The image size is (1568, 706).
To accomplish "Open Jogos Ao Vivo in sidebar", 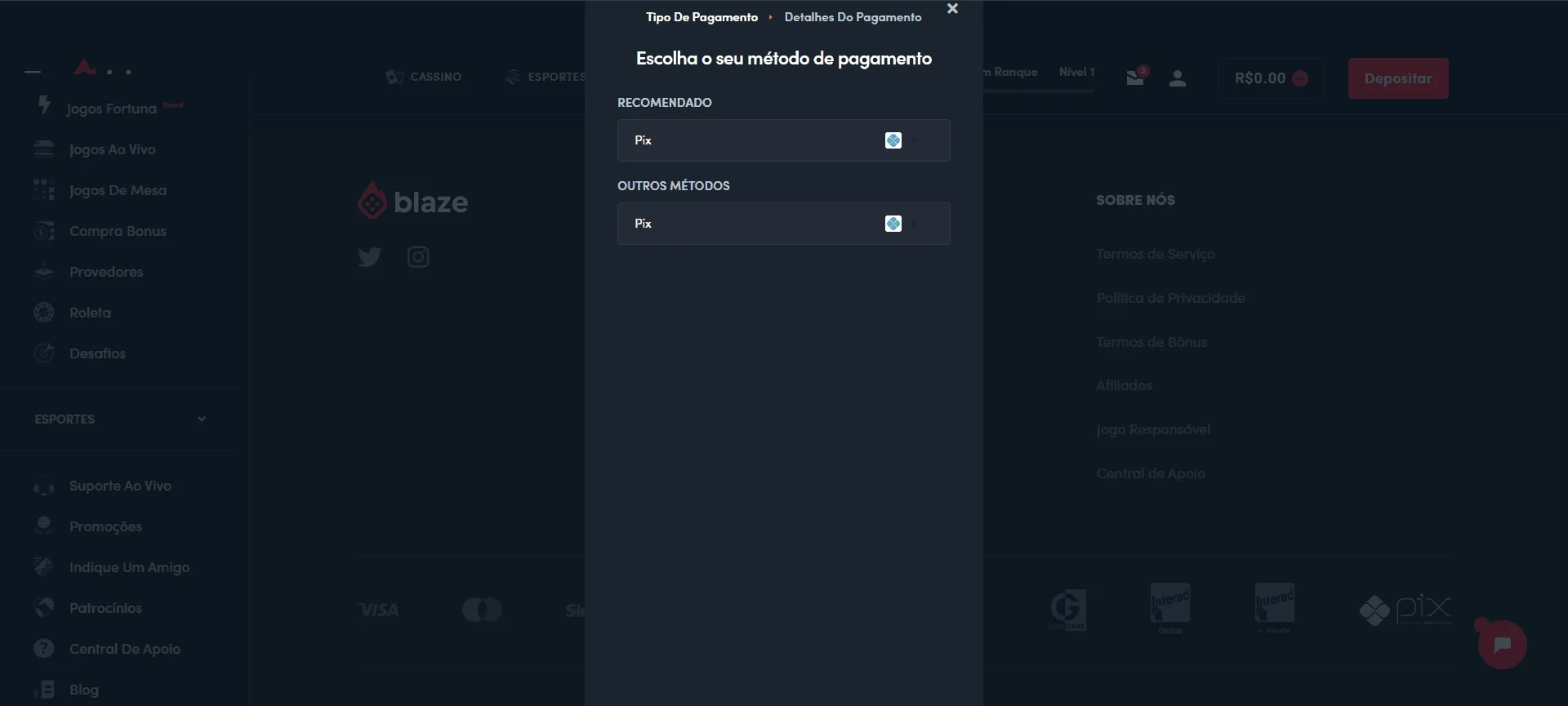I will (113, 149).
